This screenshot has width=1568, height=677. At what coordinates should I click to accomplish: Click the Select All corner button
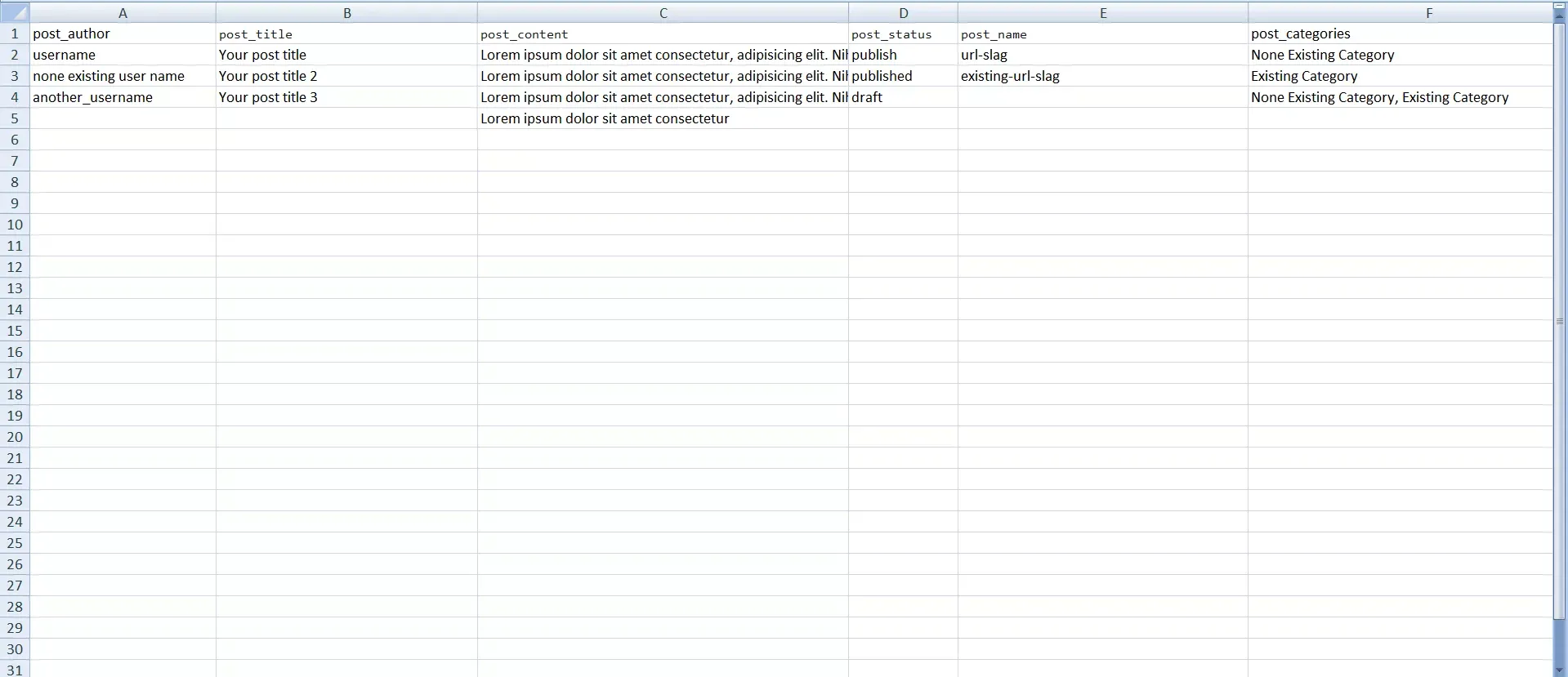point(15,12)
